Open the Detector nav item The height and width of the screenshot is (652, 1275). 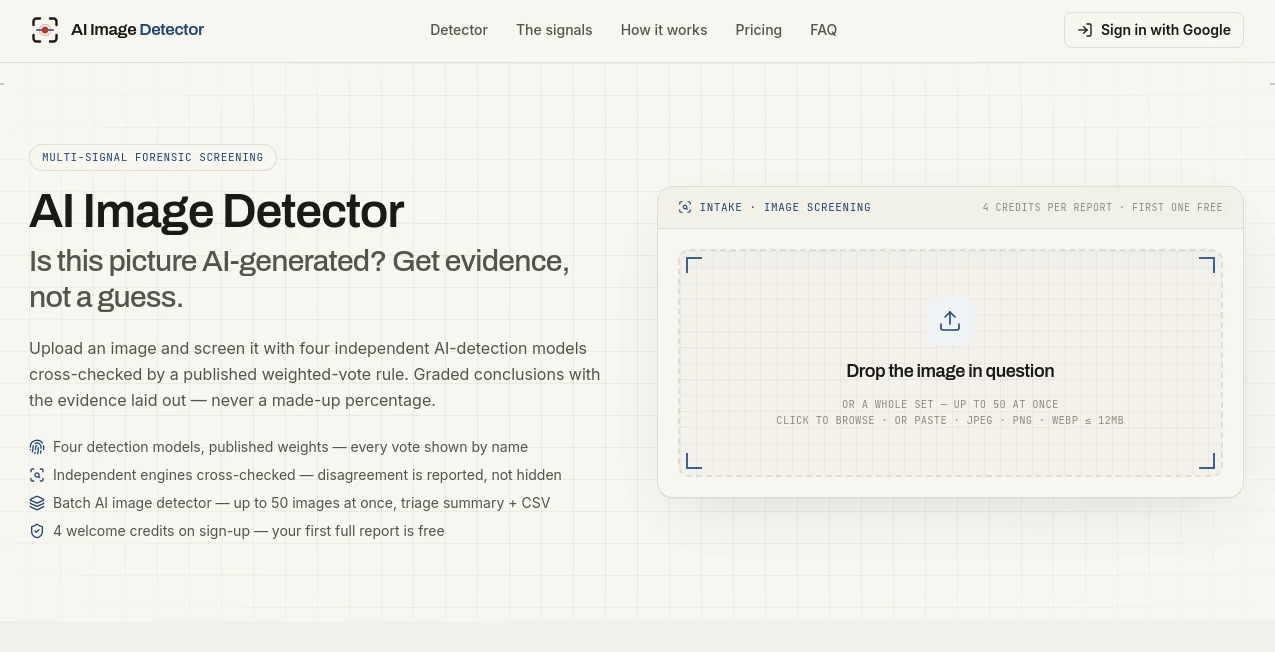click(x=459, y=30)
